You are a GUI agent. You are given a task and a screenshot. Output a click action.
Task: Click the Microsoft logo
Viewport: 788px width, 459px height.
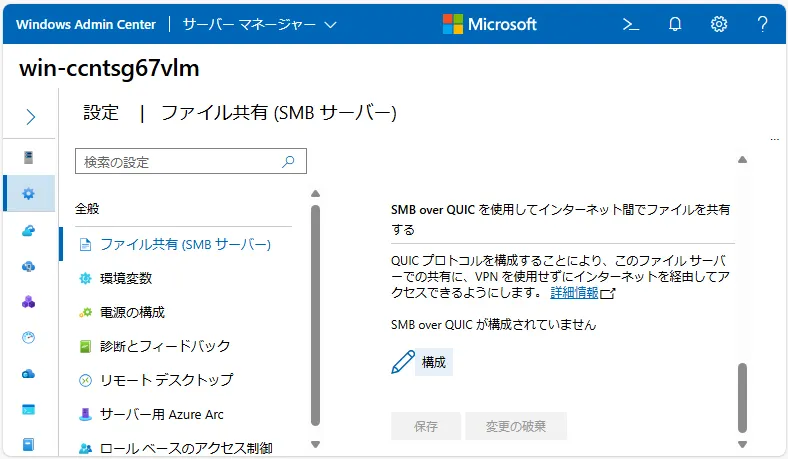tap(489, 24)
